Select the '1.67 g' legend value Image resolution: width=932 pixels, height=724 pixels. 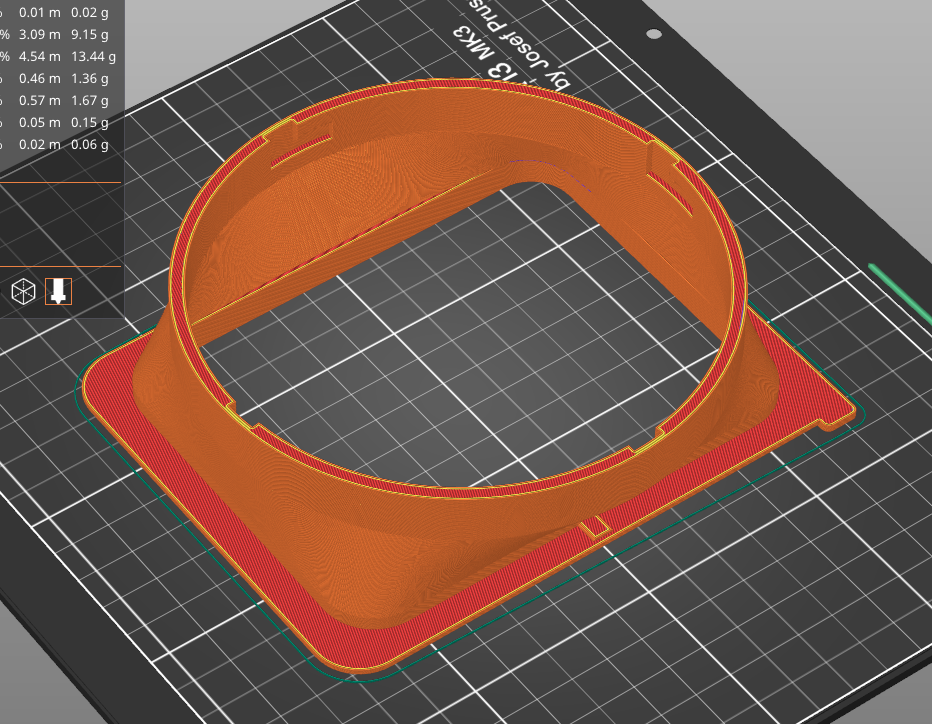click(90, 100)
